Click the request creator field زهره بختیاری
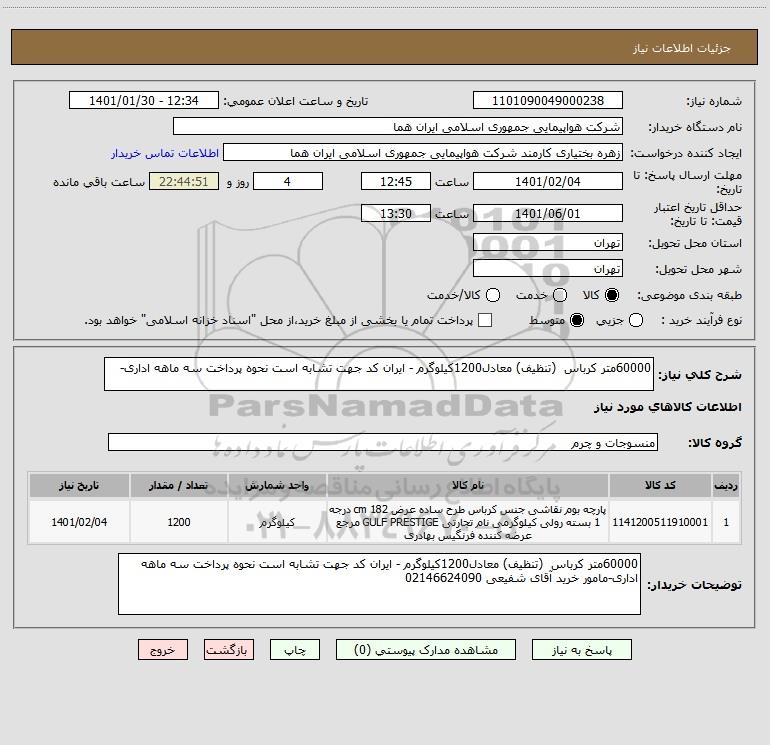Screen dimensions: 770x745 pos(423,153)
